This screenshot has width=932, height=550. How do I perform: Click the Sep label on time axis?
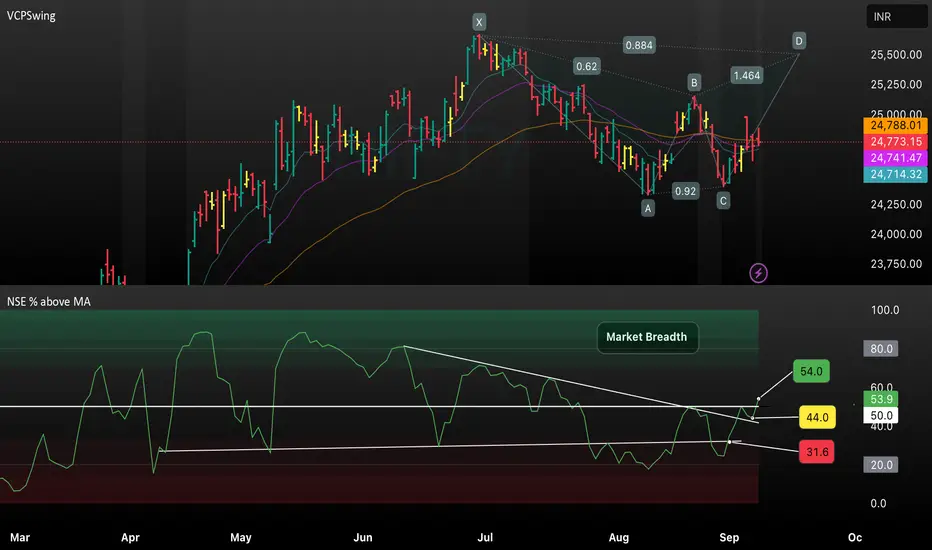click(x=729, y=538)
